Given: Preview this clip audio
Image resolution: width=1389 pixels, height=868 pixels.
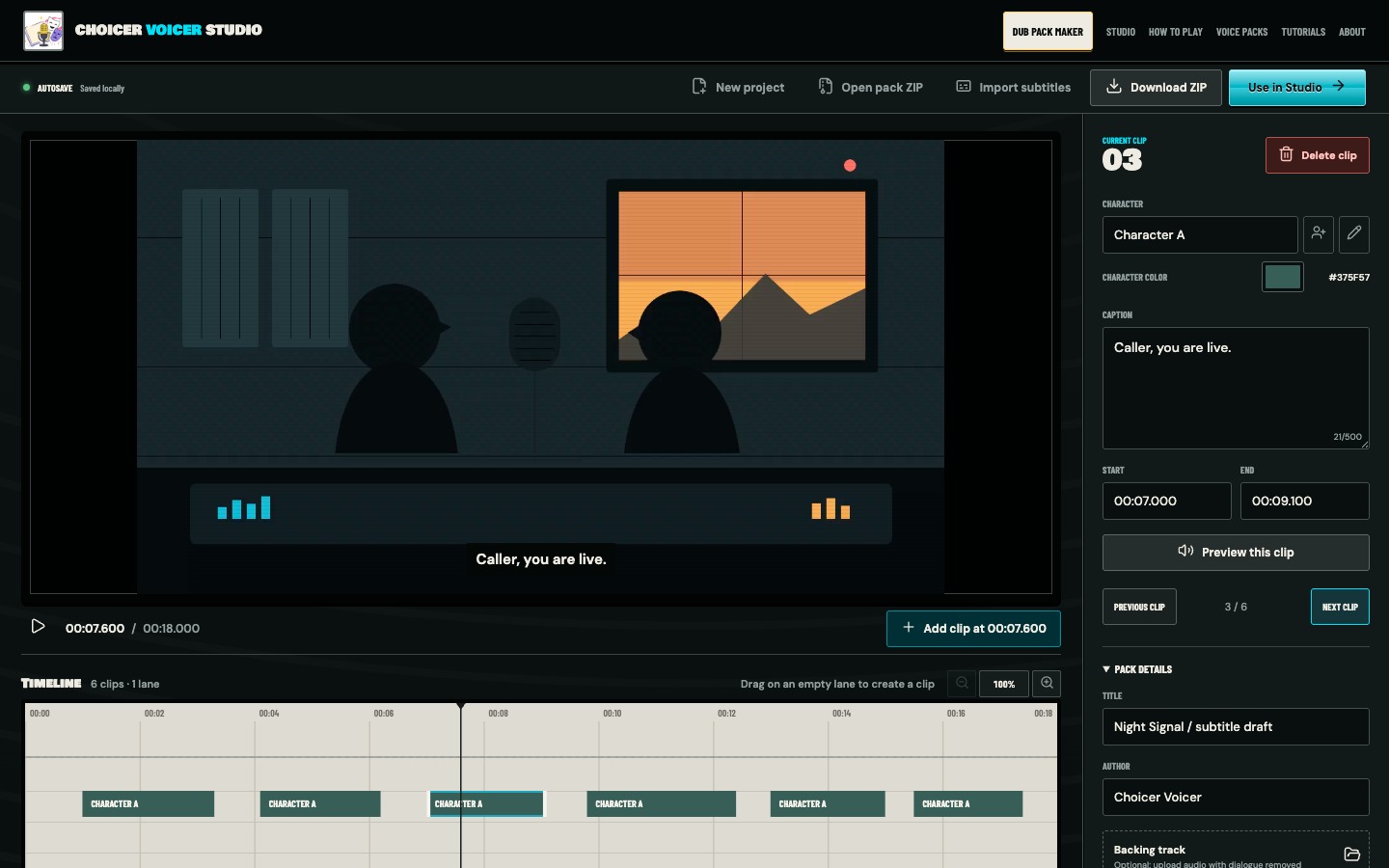Looking at the screenshot, I should point(1236,553).
